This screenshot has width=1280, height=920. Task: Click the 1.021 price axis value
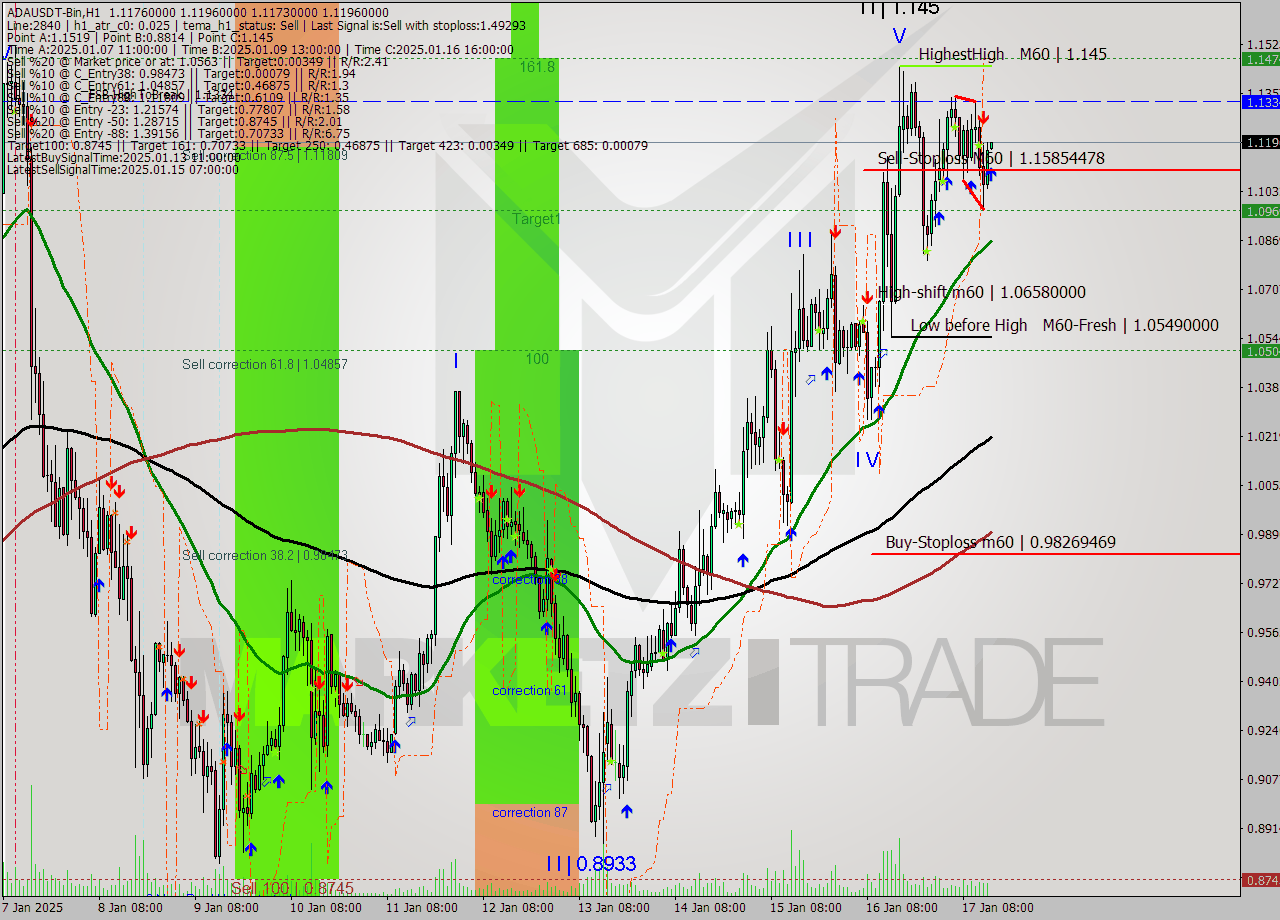pos(1262,436)
